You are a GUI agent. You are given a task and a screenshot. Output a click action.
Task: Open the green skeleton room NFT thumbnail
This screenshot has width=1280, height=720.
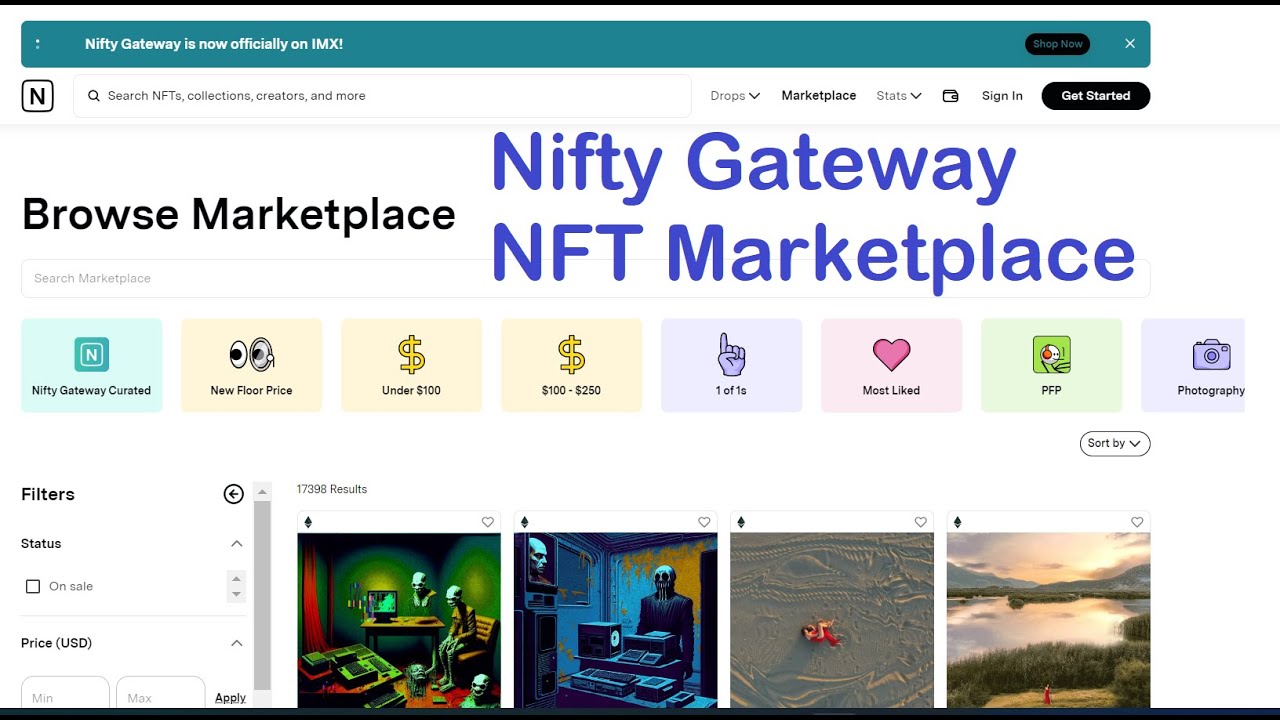click(399, 620)
